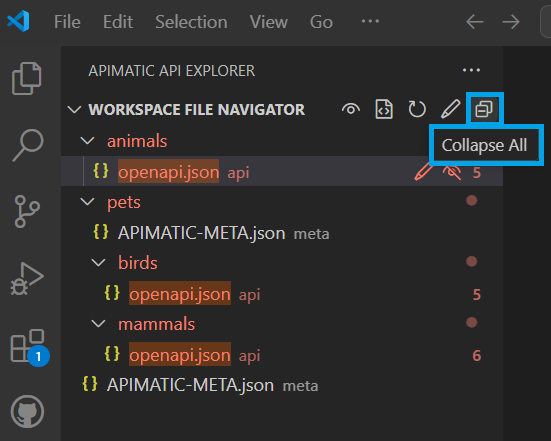This screenshot has width=551, height=441.
Task: Open the Explorer view in activity bar
Action: (x=27, y=78)
